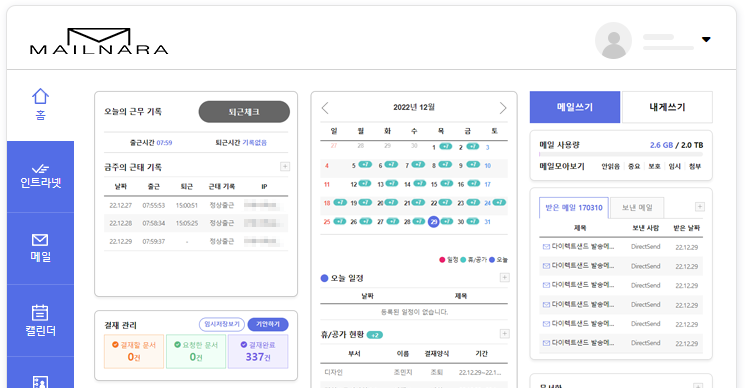Viewport: 745px width, 388px height.
Task: Click the 조민지 row in leave table
Action: 414,372
